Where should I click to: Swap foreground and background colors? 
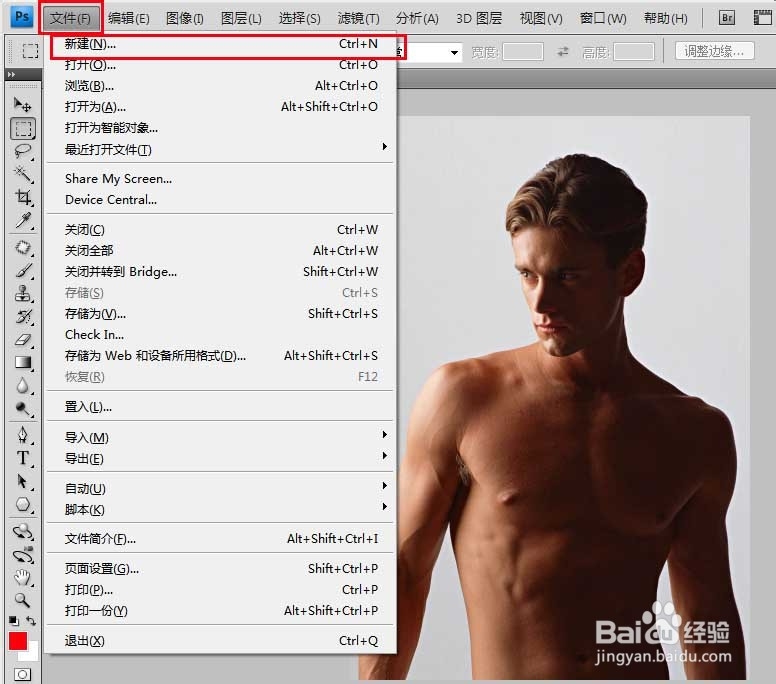click(31, 621)
